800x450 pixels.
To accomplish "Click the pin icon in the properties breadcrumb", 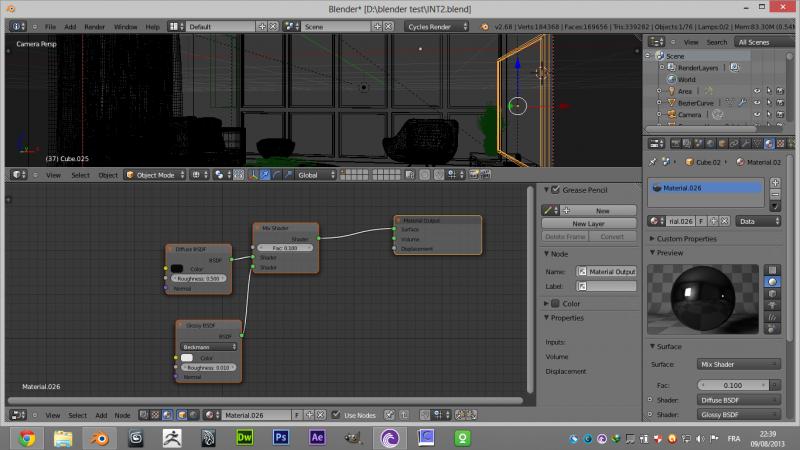I will [653, 161].
